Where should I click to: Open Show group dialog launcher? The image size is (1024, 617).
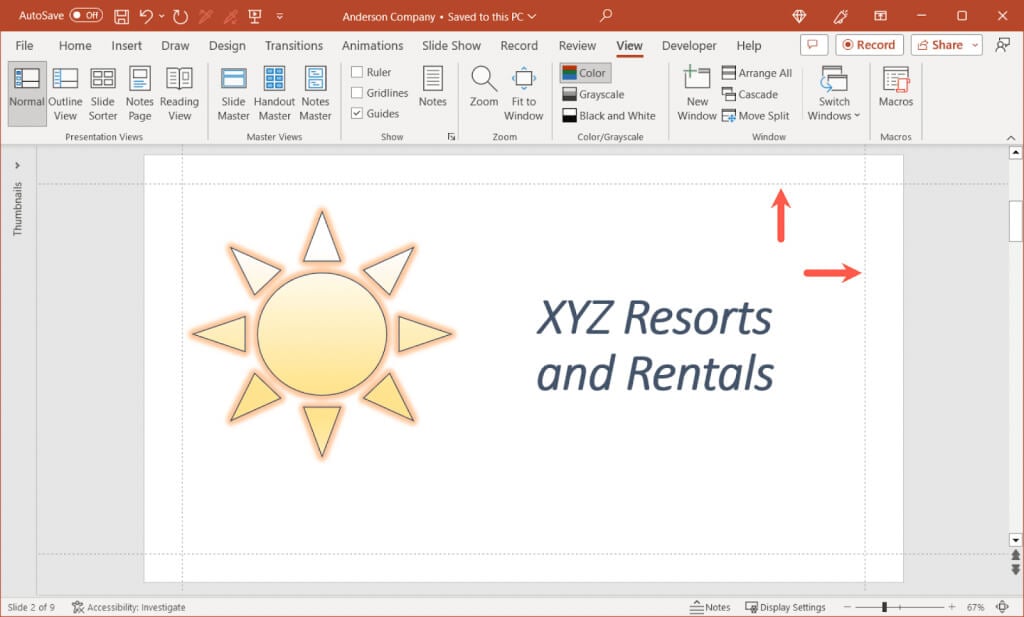[451, 136]
